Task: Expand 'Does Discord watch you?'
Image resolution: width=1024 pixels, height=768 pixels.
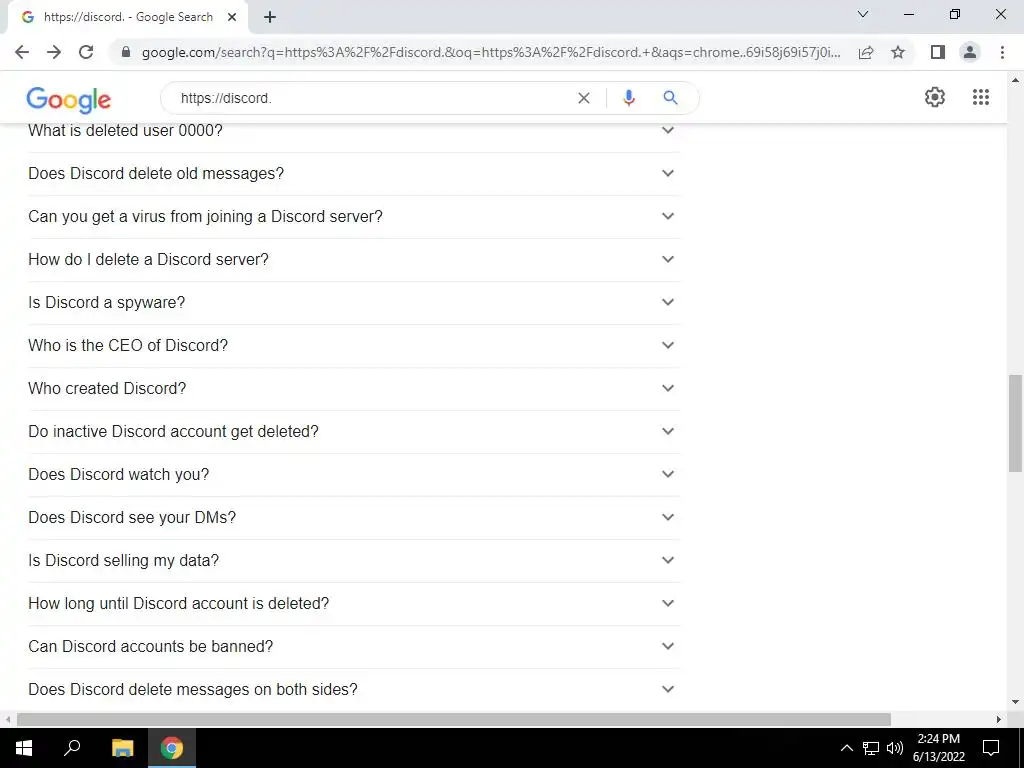Action: tap(353, 475)
